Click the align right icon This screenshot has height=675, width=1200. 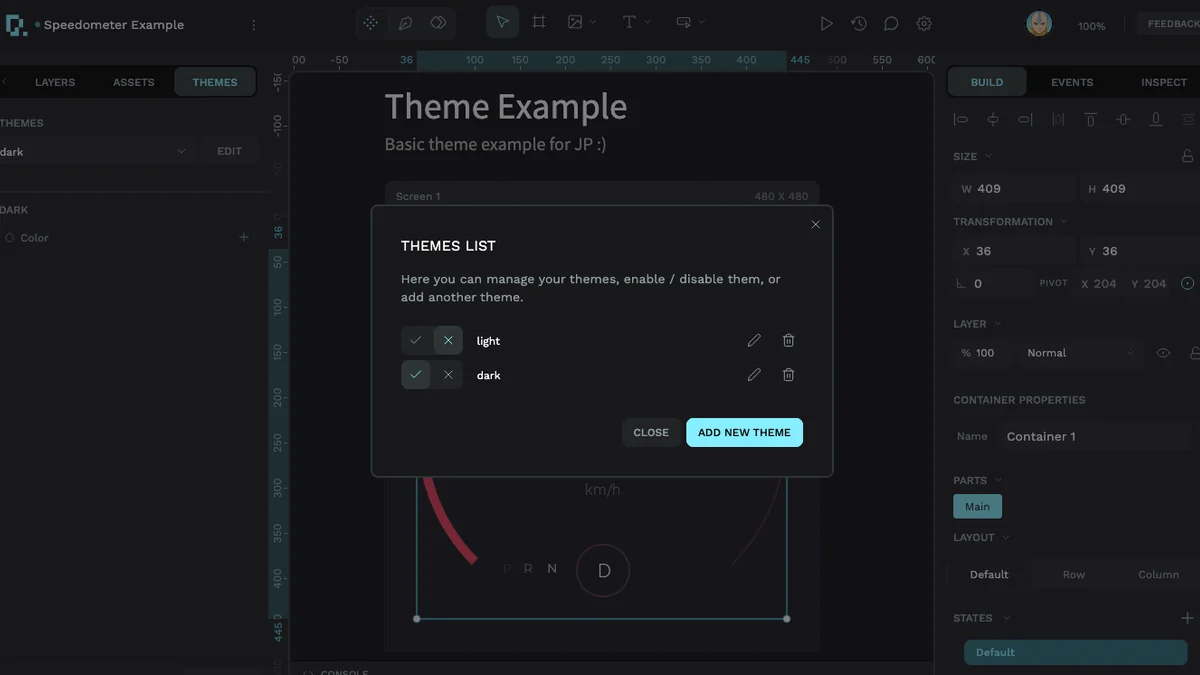1025,120
